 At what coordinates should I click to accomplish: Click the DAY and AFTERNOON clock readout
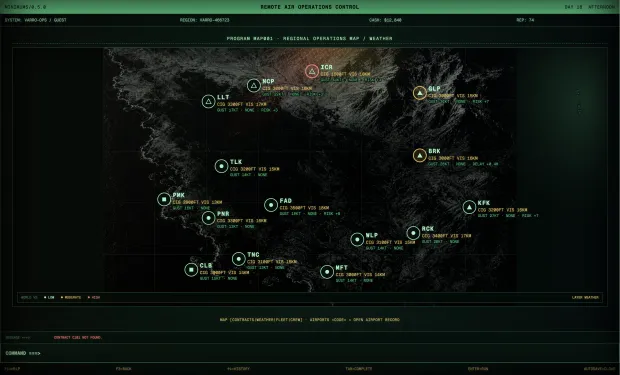589,7
